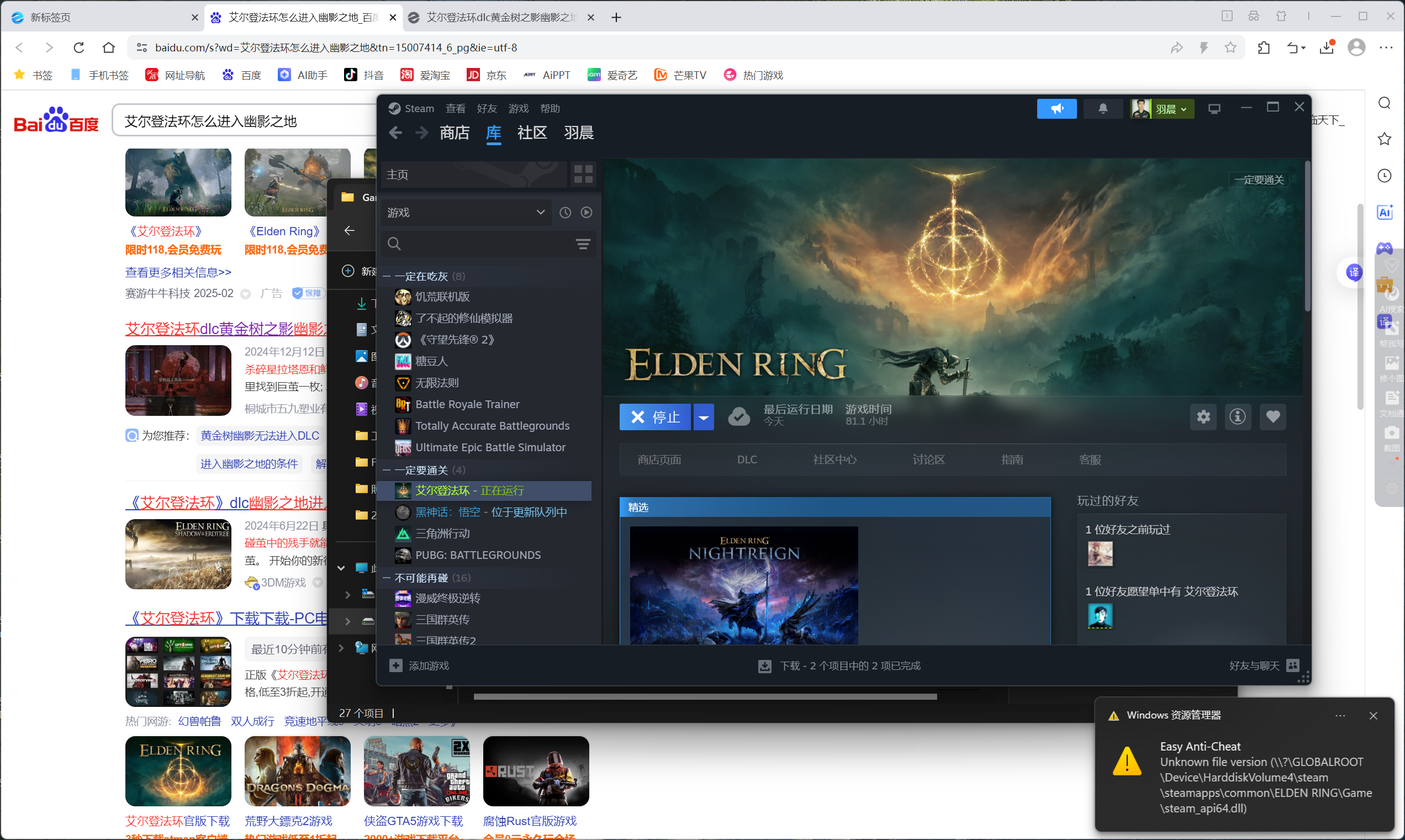Switch to the 商店 tab

point(454,133)
